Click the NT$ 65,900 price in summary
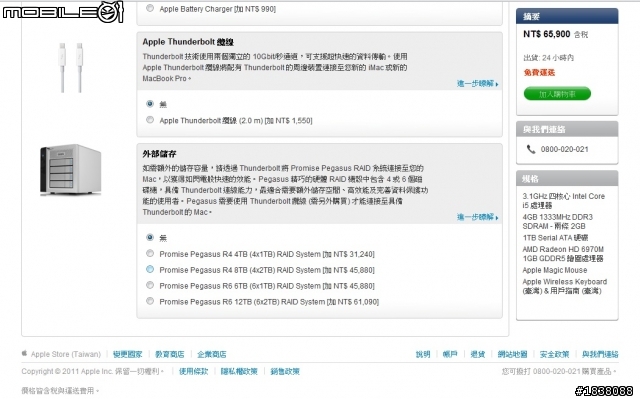Viewport: 640px width, 399px height. click(547, 34)
